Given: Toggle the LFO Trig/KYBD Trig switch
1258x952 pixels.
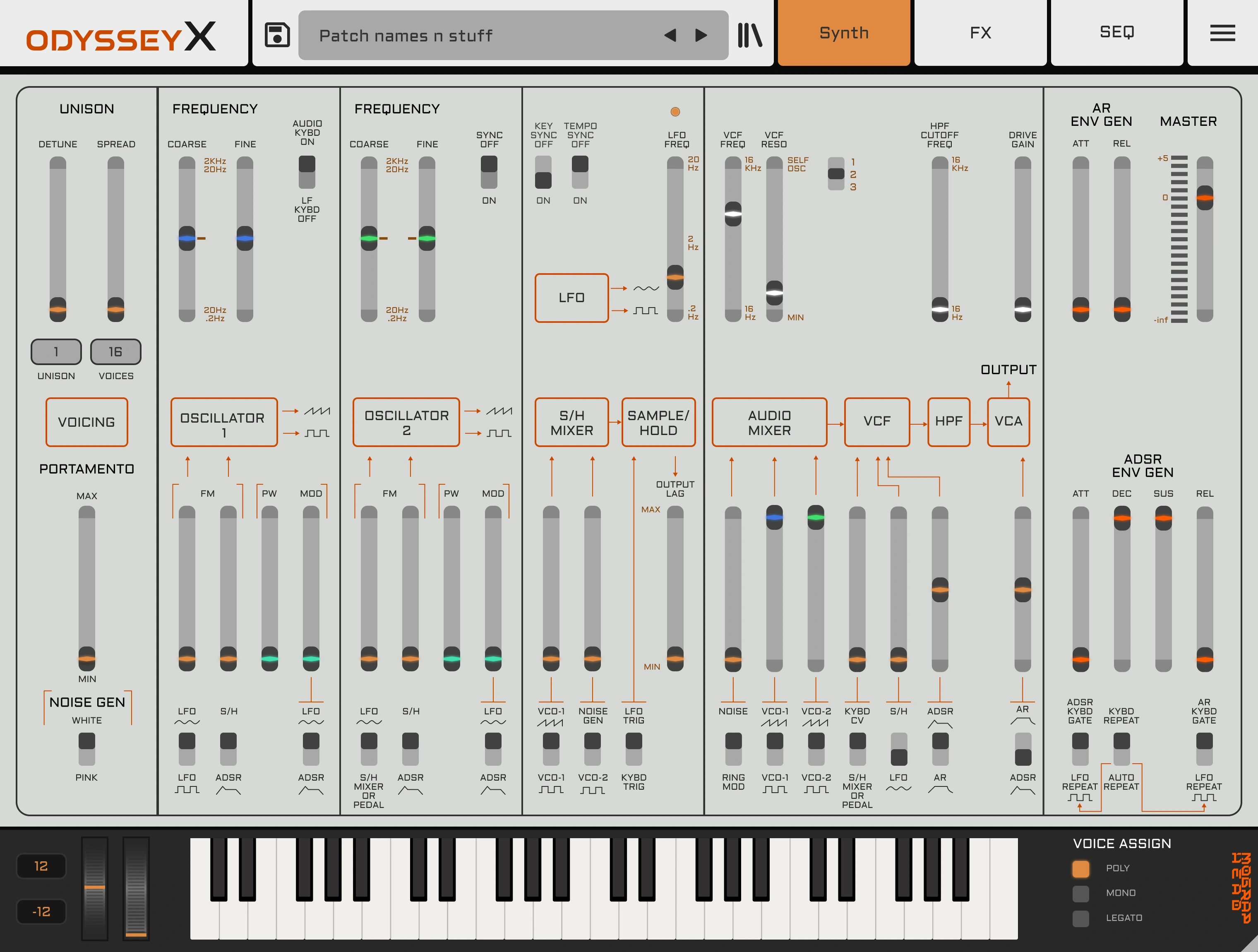Looking at the screenshot, I should 634,749.
